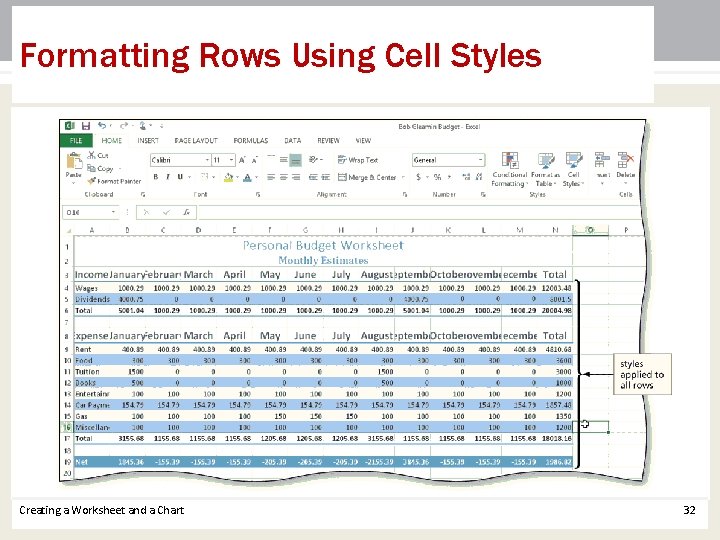The image size is (720, 540).
Task: Click the Orientation text-angle icon
Action: [x=314, y=159]
